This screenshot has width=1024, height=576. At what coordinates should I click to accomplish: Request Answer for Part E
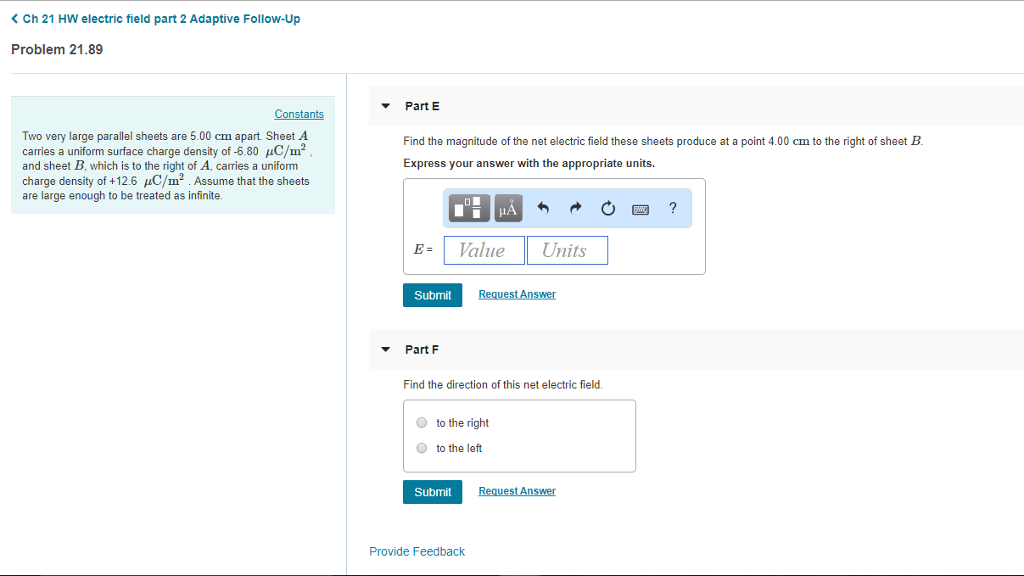click(x=517, y=293)
